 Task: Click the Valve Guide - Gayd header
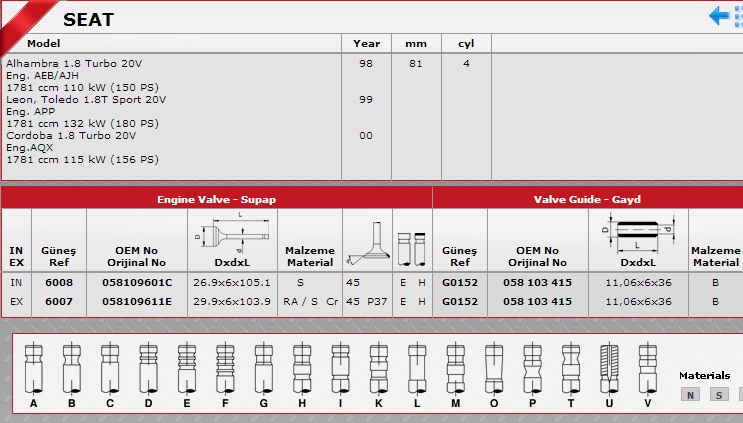coord(588,199)
